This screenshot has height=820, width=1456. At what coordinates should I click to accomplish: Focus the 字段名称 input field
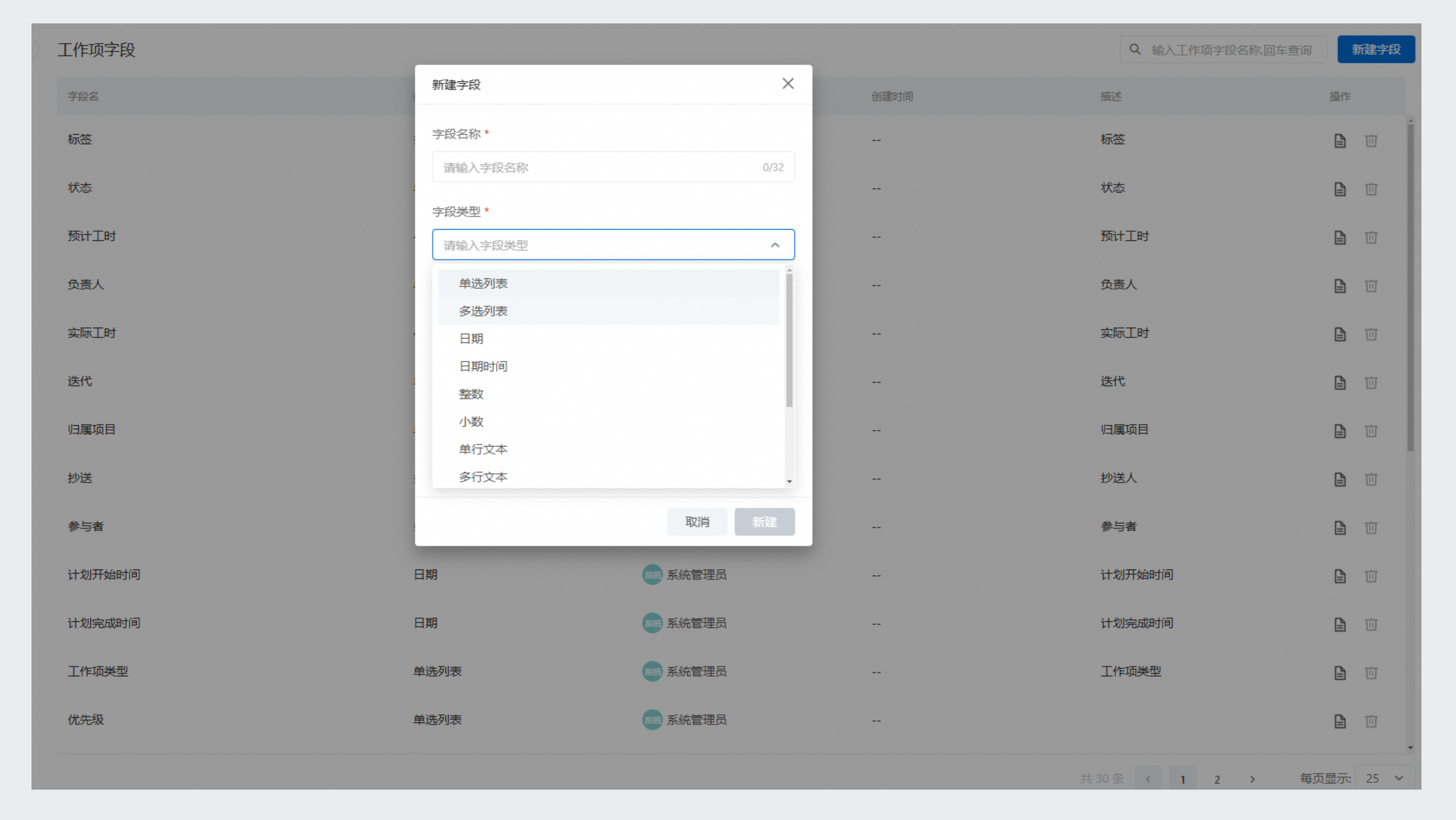pyautogui.click(x=613, y=167)
